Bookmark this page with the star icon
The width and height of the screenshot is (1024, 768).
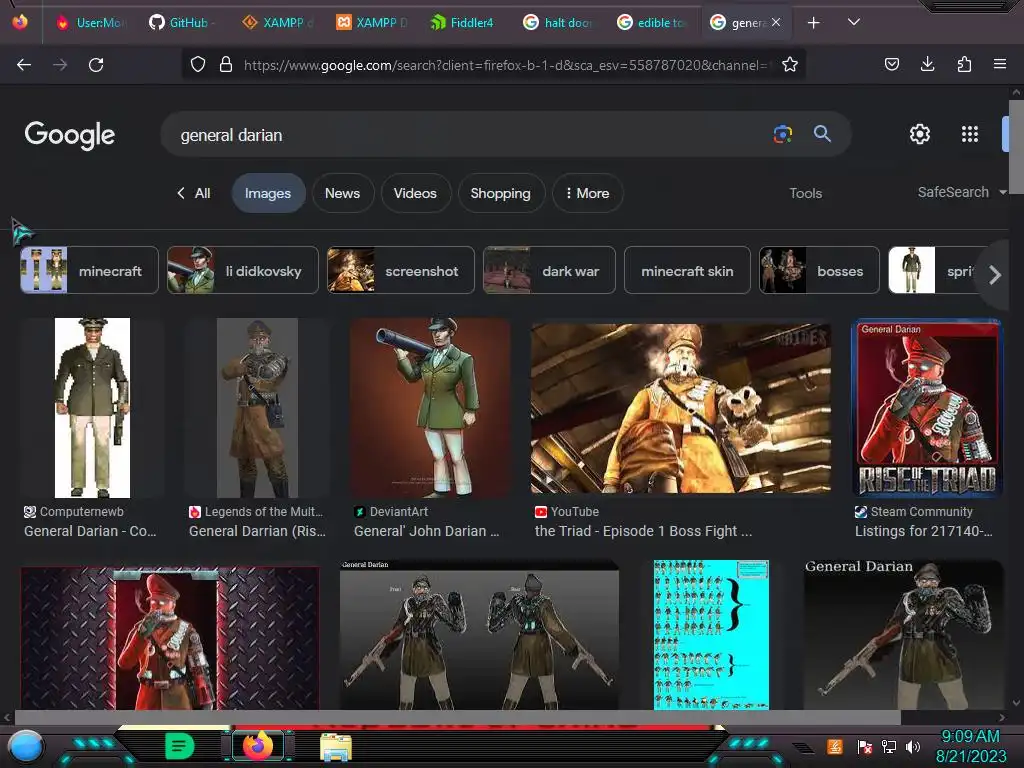[790, 65]
